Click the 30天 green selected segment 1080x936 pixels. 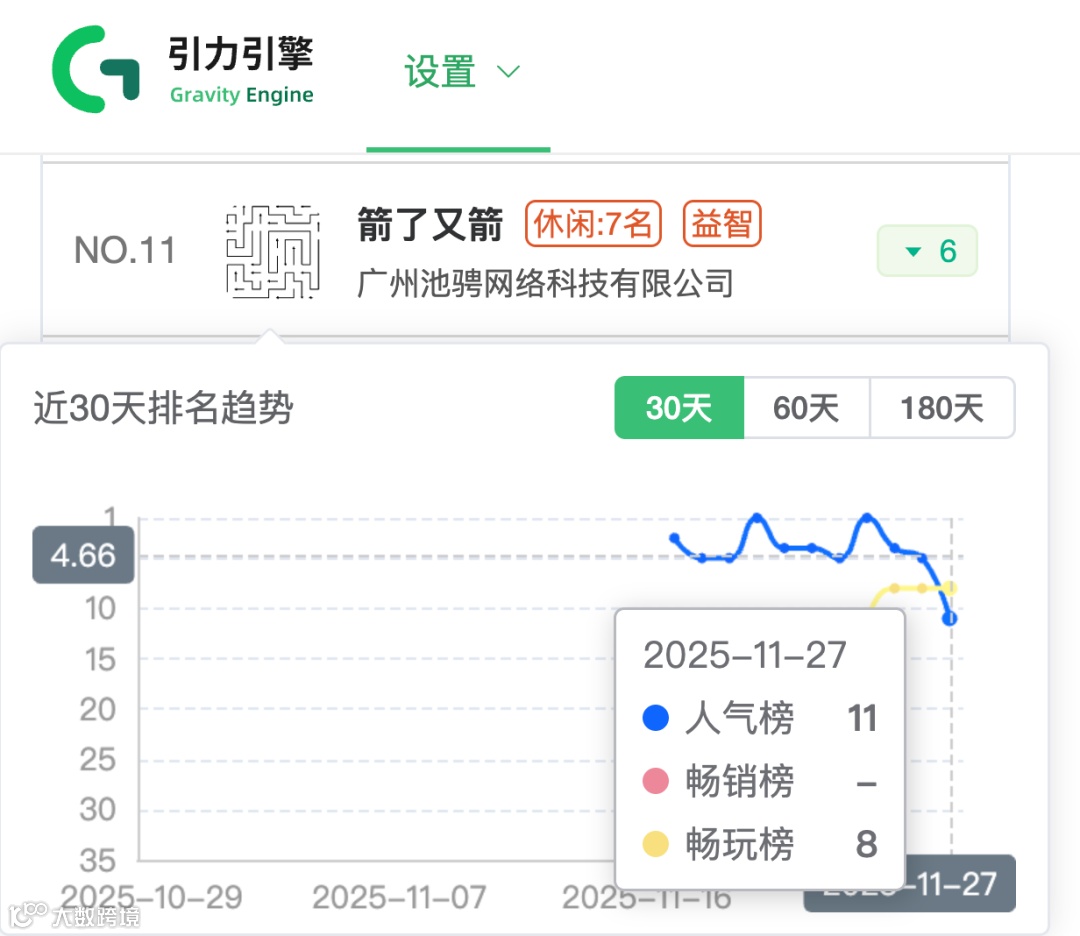pos(679,408)
